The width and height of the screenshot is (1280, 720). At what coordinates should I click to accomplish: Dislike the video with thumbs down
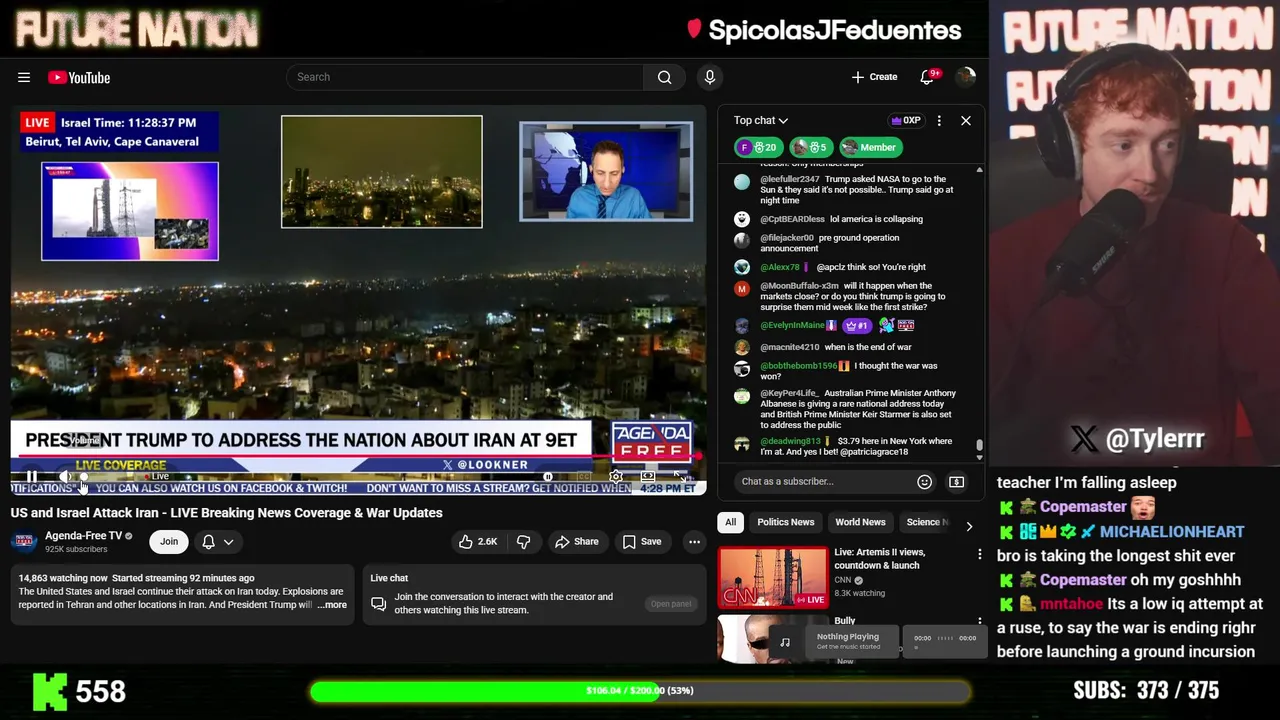[523, 542]
